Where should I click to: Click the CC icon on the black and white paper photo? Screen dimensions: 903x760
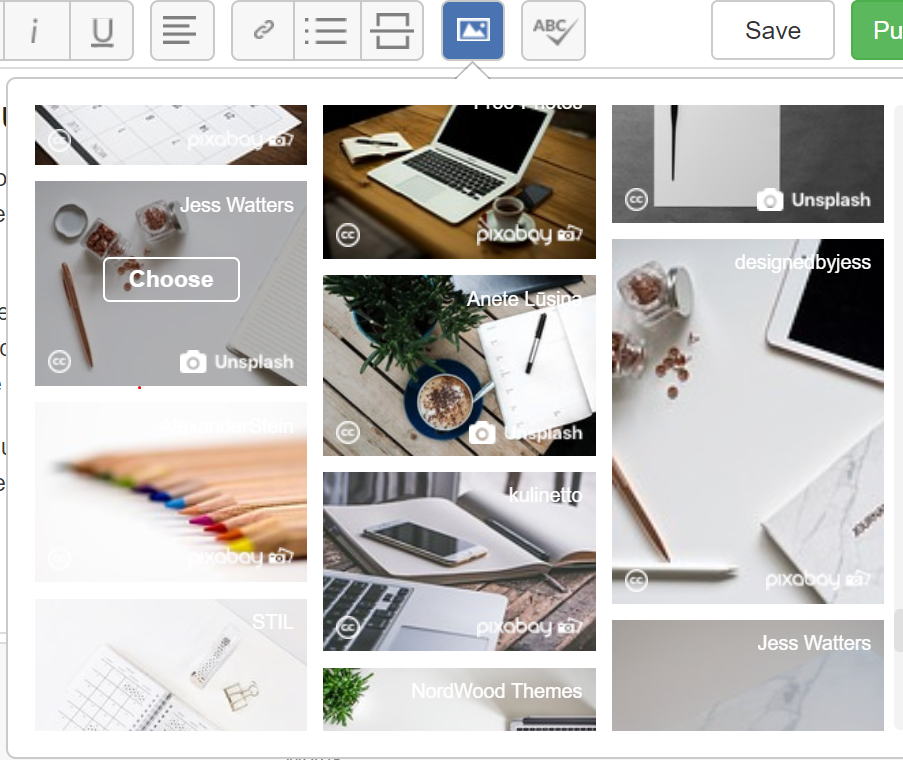tap(636, 200)
